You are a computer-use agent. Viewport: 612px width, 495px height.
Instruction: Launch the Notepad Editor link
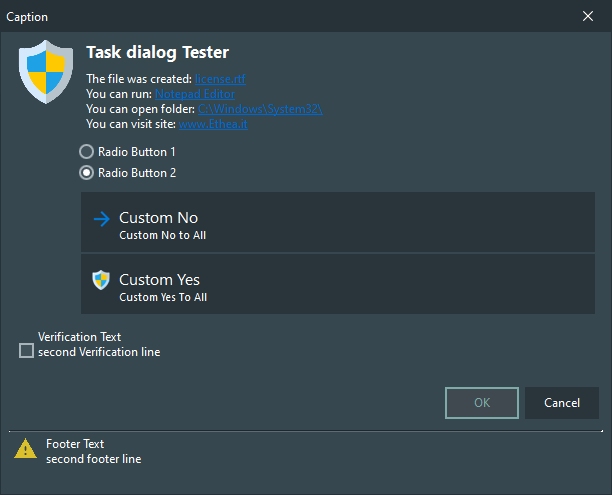(195, 94)
